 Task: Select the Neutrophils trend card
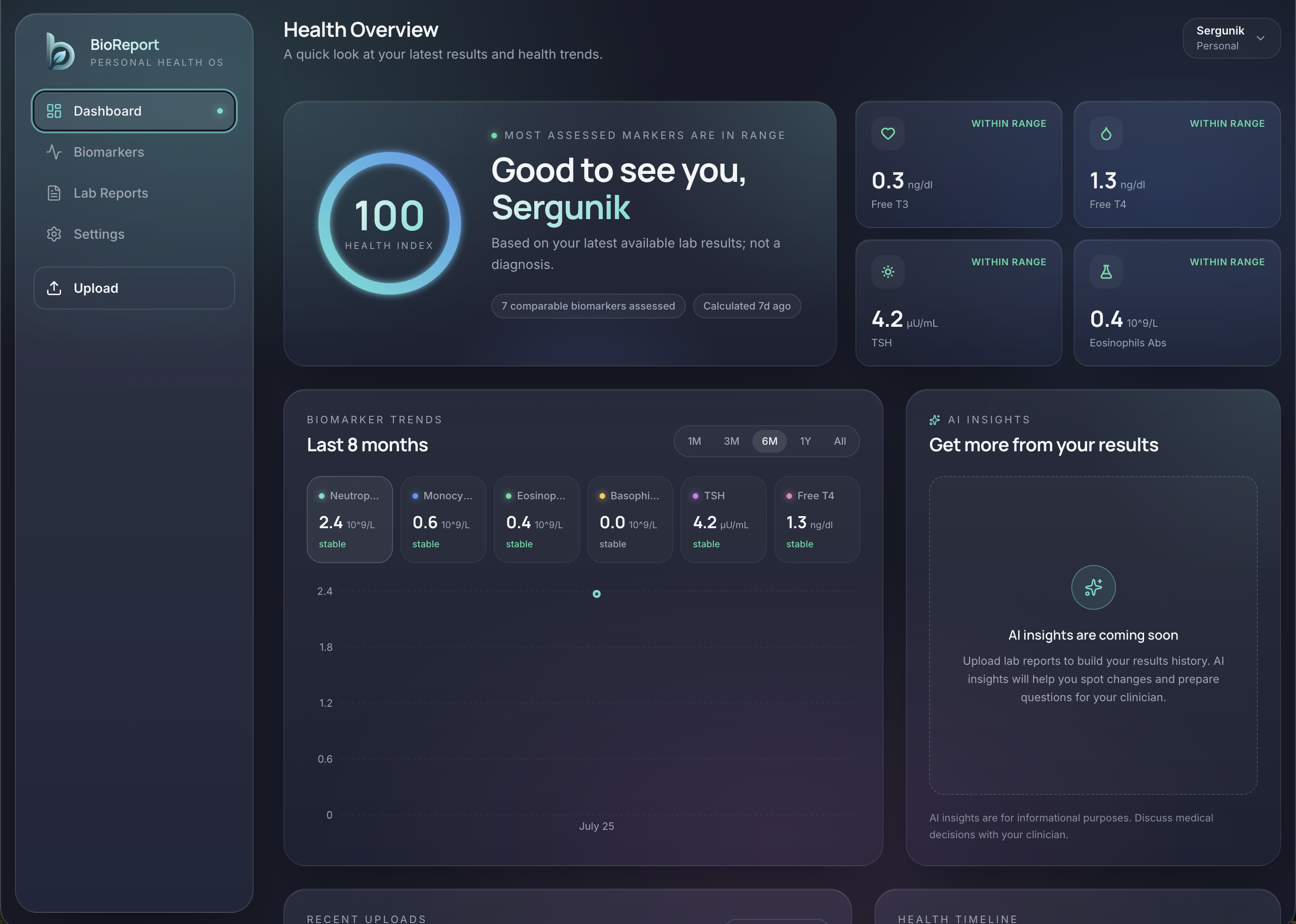point(350,519)
